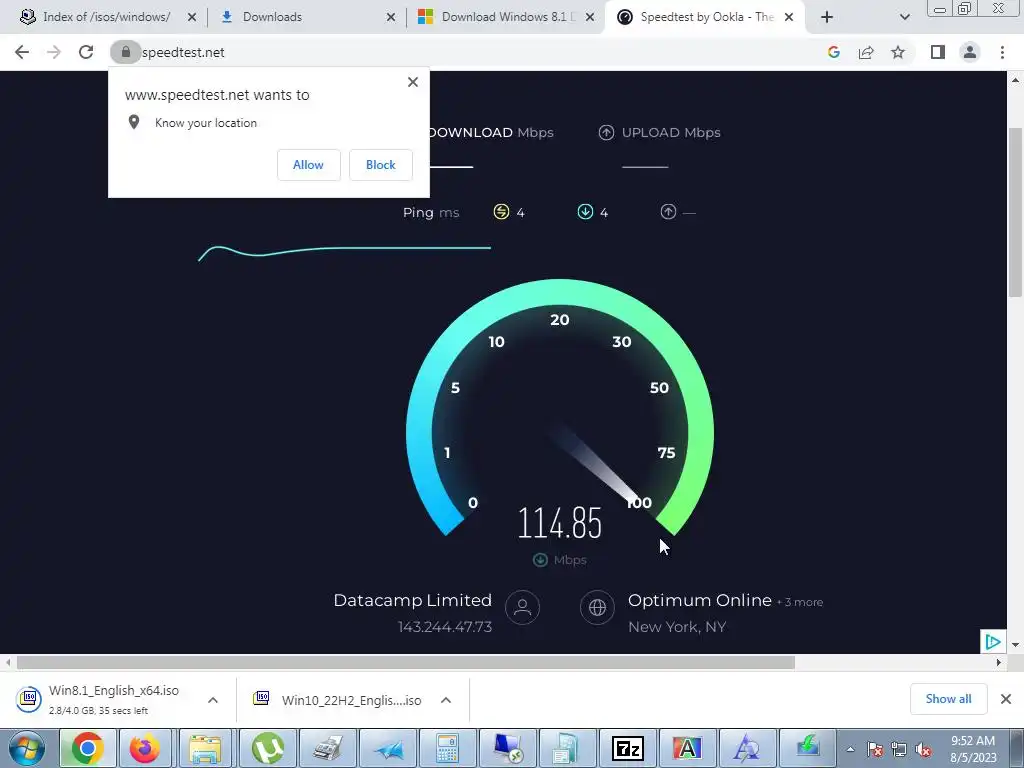Close the Index of /isos/windows/ tab

pos(192,18)
